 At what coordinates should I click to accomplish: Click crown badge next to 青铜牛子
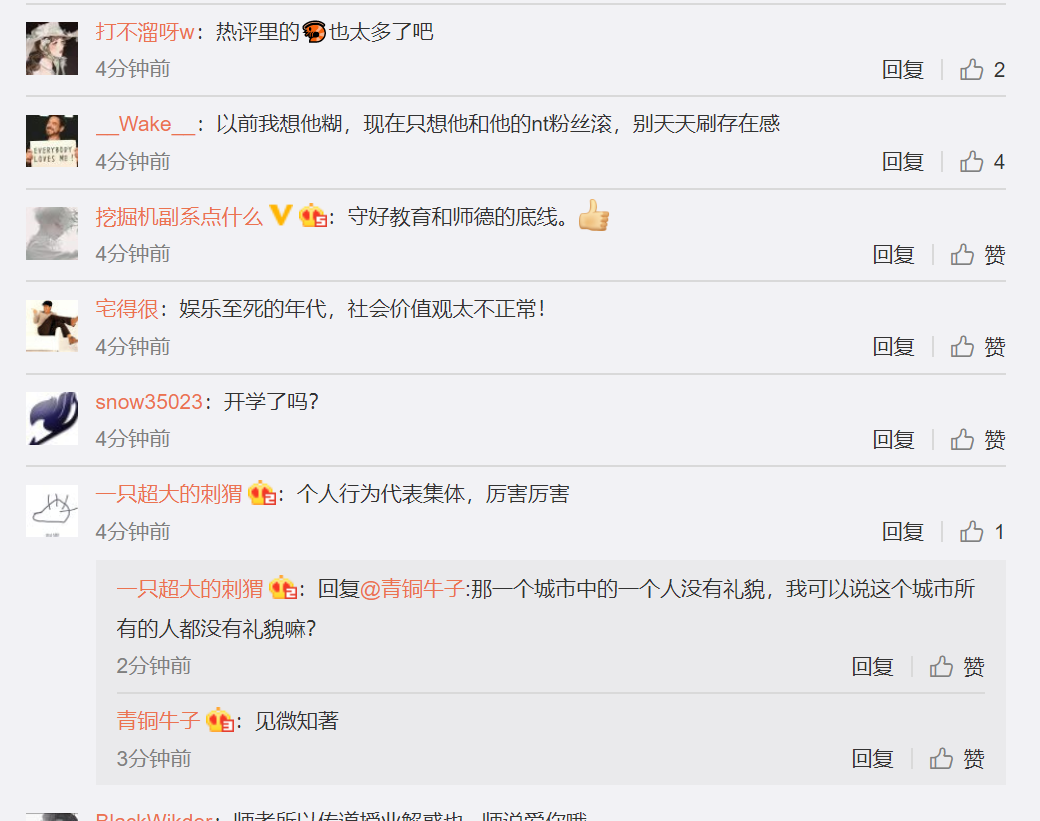point(220,720)
